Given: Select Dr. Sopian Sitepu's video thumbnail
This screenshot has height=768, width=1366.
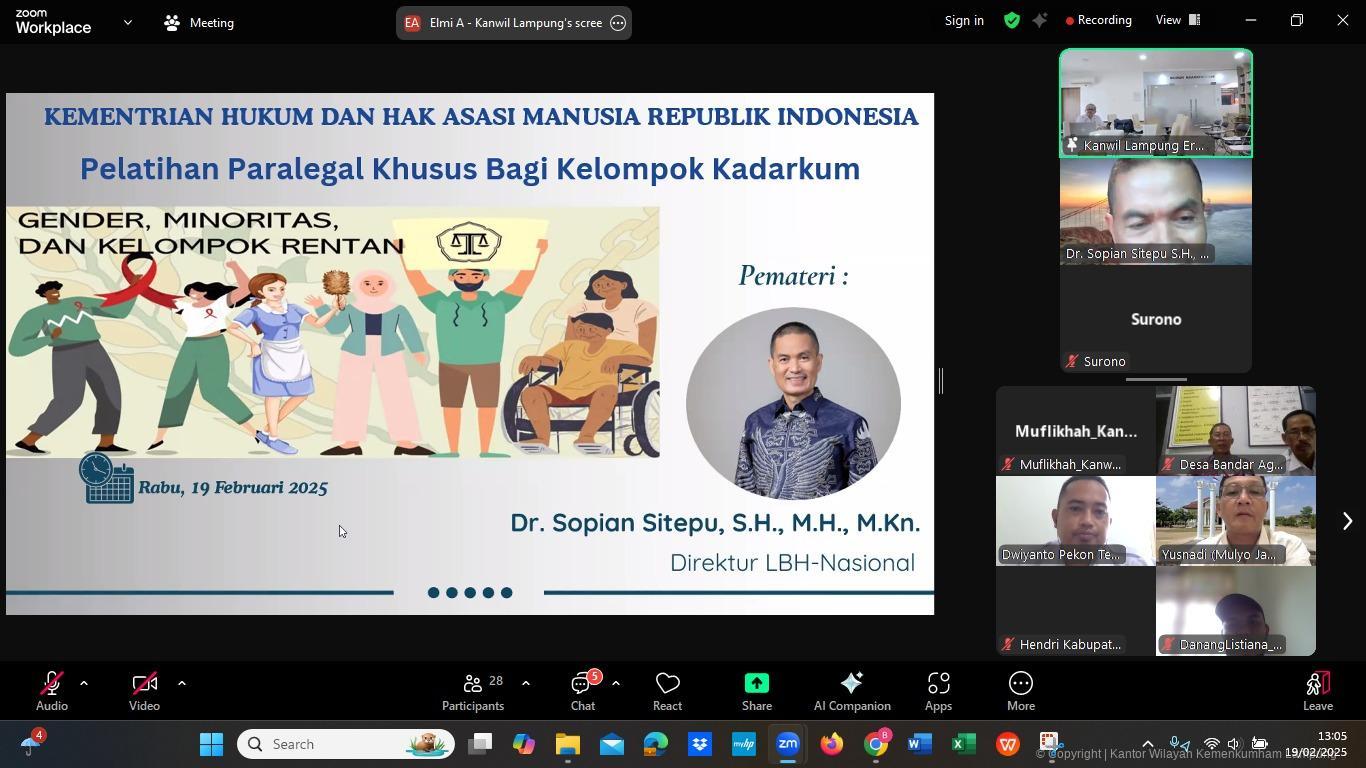Looking at the screenshot, I should 1155,212.
